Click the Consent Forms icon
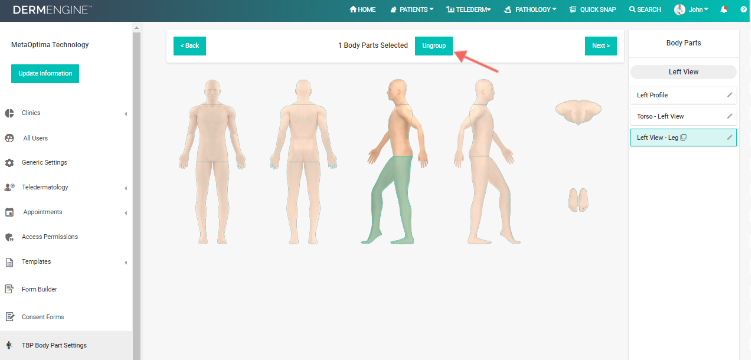Viewport: 751px width, 360px height. [9, 317]
